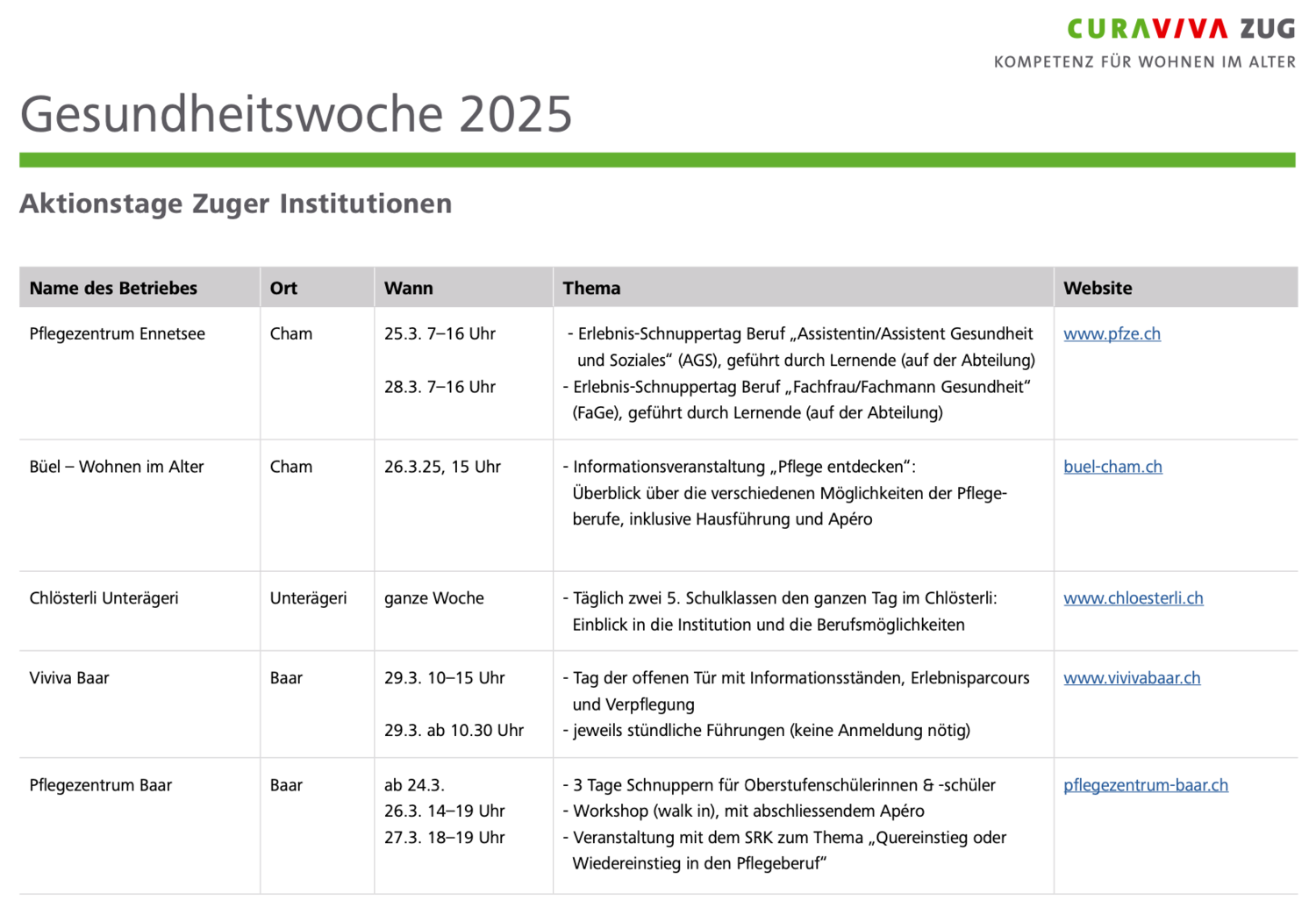Select the Gesundheitswoche 2025 title
The height and width of the screenshot is (915, 1316).
(296, 114)
